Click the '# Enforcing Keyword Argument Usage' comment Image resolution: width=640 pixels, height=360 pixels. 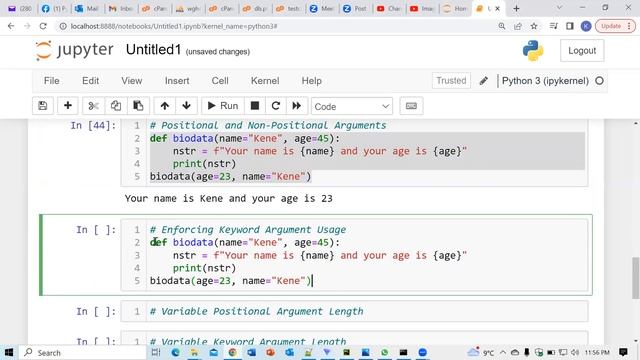pyautogui.click(x=248, y=230)
